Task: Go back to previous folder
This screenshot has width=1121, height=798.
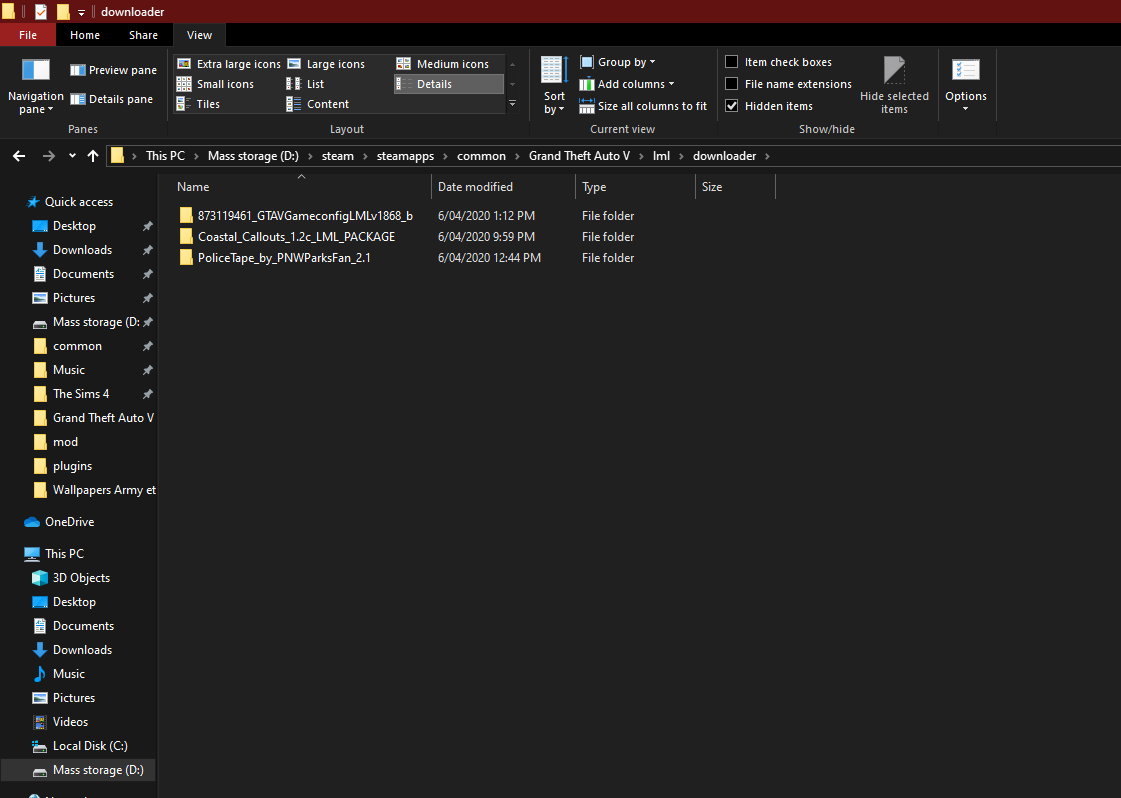Action: (x=19, y=156)
